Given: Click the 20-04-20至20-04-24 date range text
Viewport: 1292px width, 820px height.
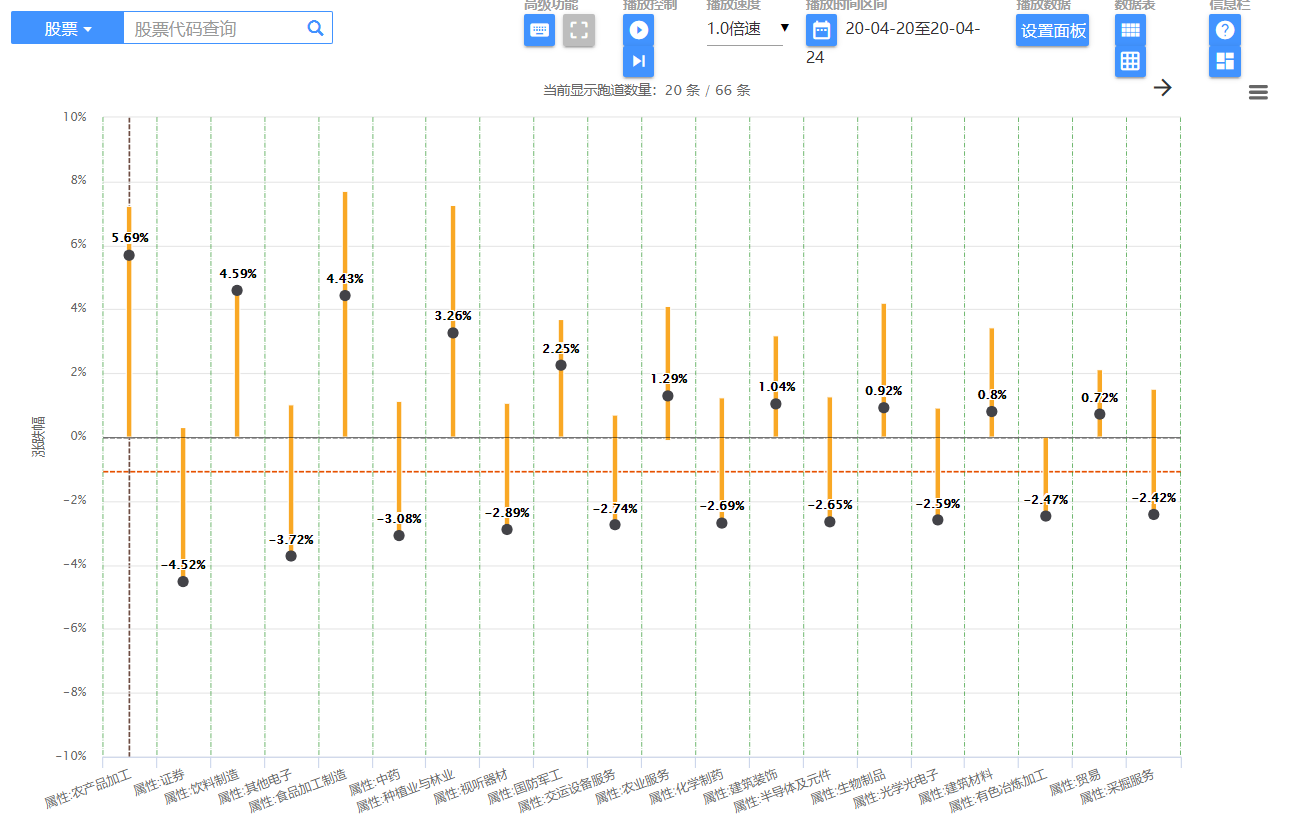Looking at the screenshot, I should [912, 28].
